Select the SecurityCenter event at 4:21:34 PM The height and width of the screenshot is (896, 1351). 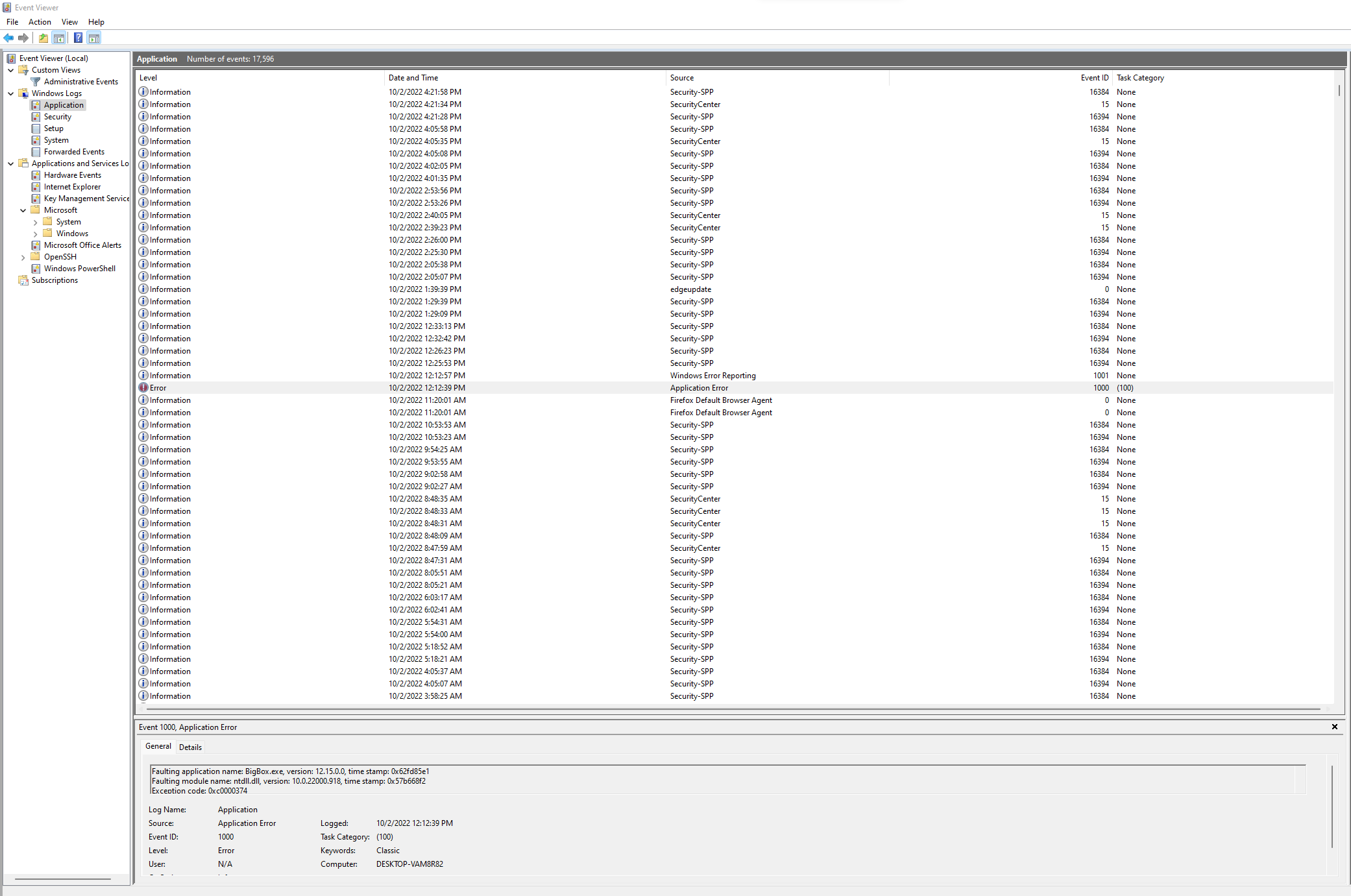coord(735,104)
